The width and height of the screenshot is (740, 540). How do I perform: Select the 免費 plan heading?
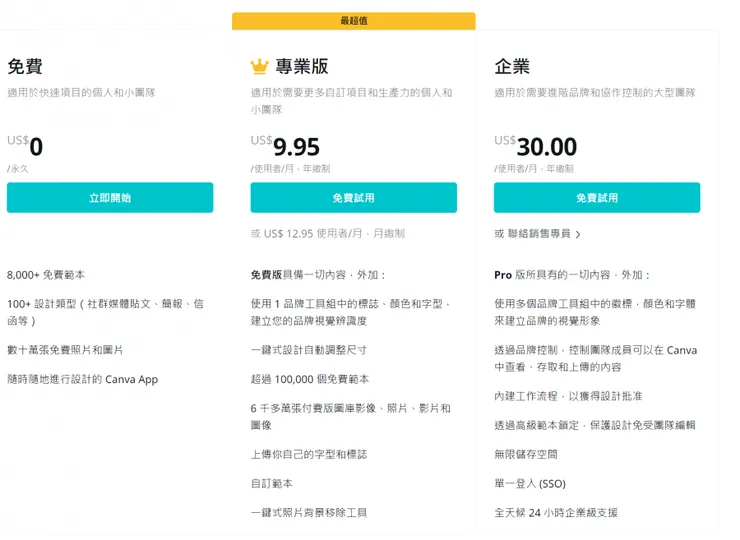pos(25,66)
